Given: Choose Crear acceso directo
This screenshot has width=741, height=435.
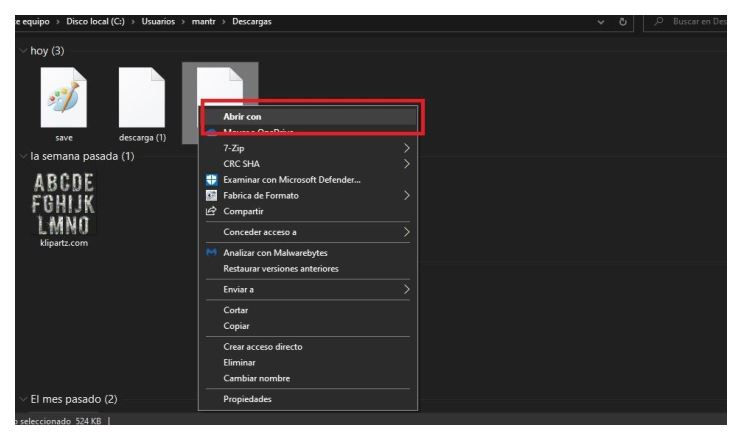Looking at the screenshot, I should click(308, 347).
